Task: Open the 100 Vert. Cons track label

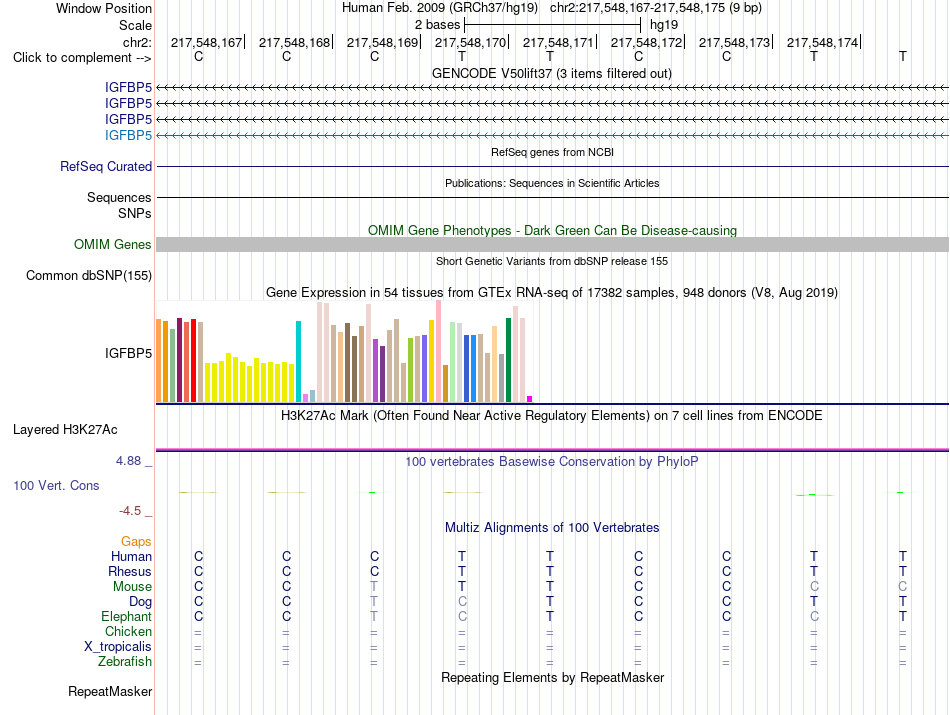Action: tap(56, 485)
